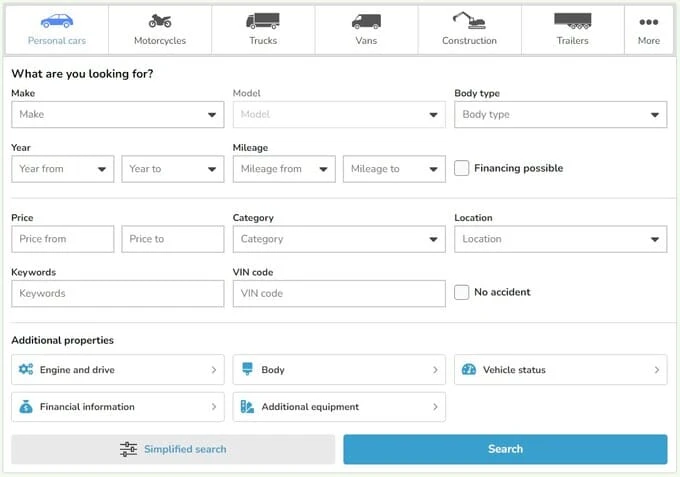Switch to the Trucks tab label
680x477 pixels.
tap(263, 40)
